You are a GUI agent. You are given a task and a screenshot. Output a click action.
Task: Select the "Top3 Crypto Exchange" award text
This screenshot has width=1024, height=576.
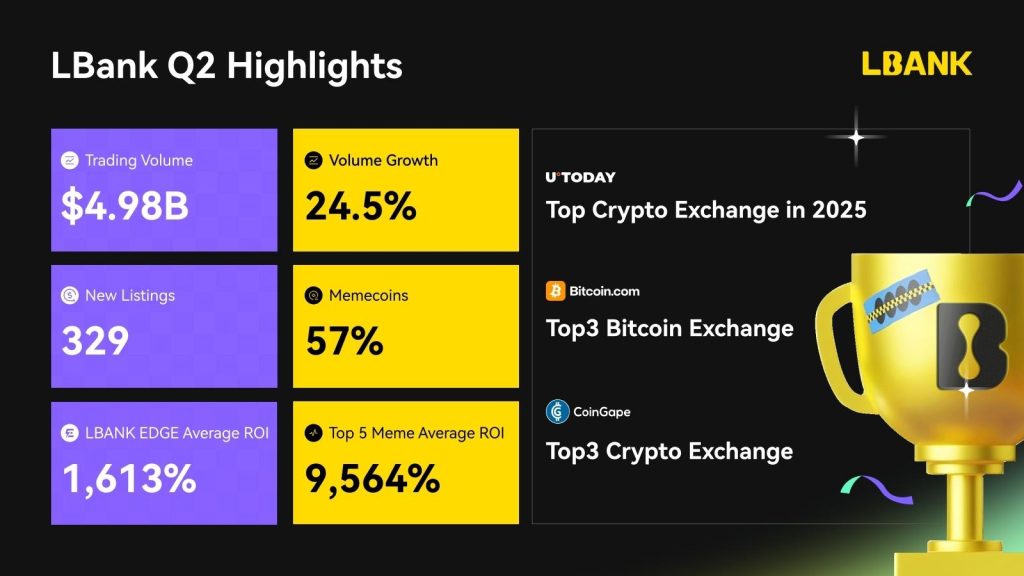click(x=669, y=451)
